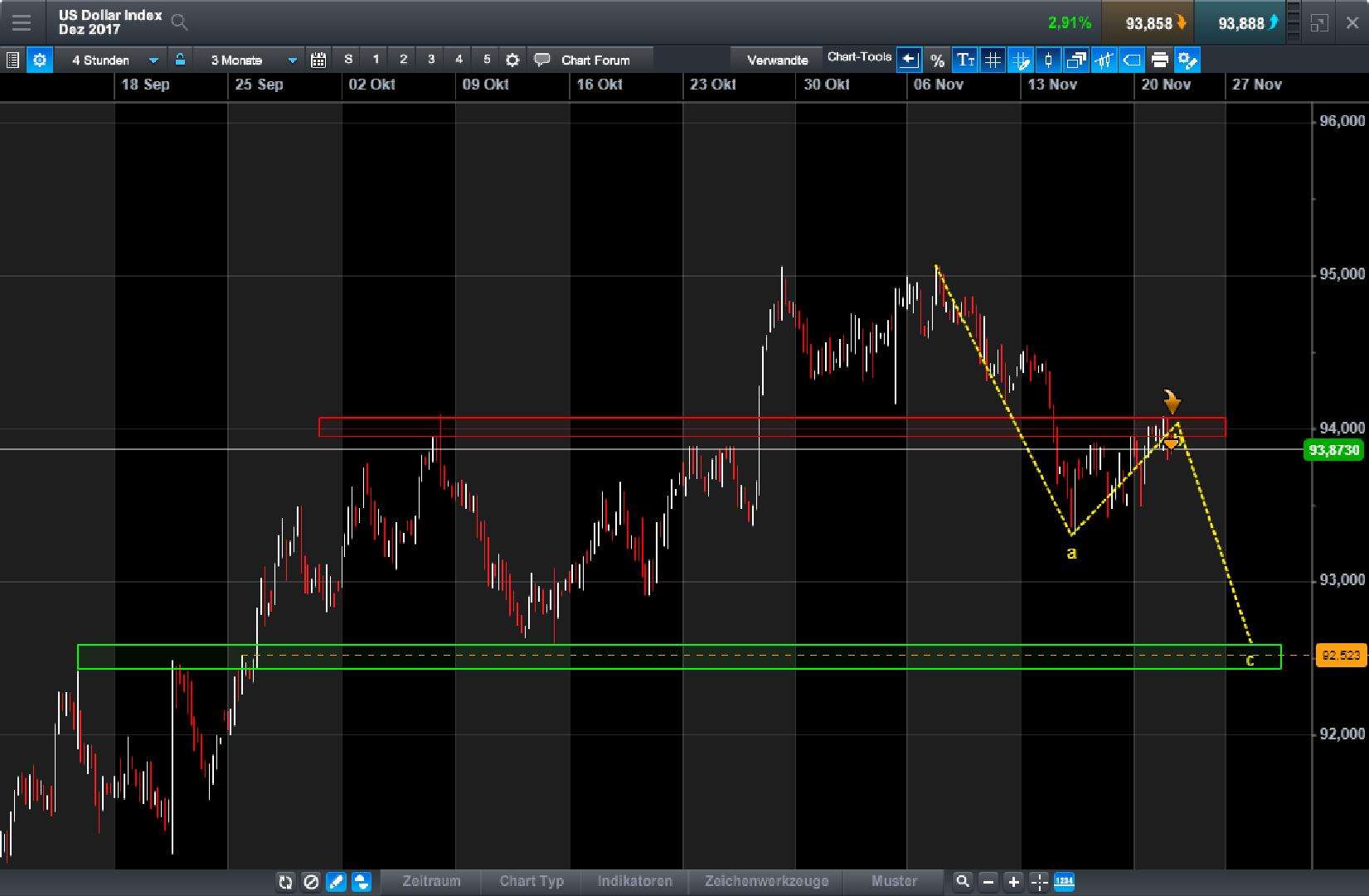The image size is (1369, 896).
Task: Expand the Chart-Tools back arrow panel
Action: coord(909,58)
